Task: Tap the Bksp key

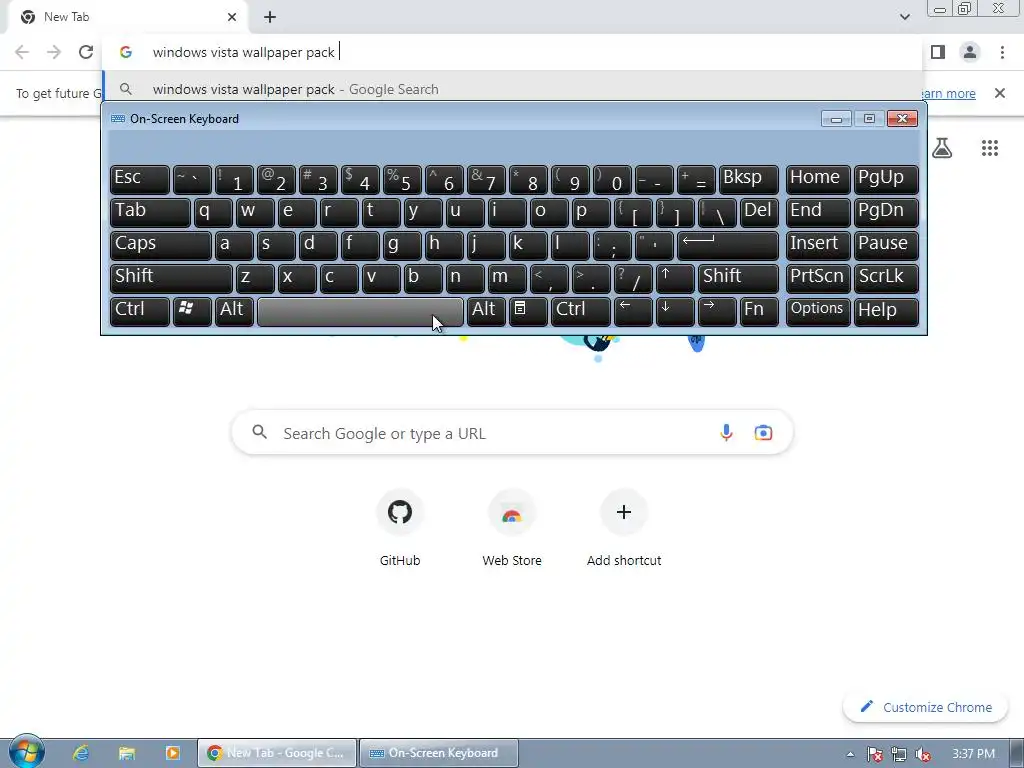Action: pyautogui.click(x=748, y=179)
